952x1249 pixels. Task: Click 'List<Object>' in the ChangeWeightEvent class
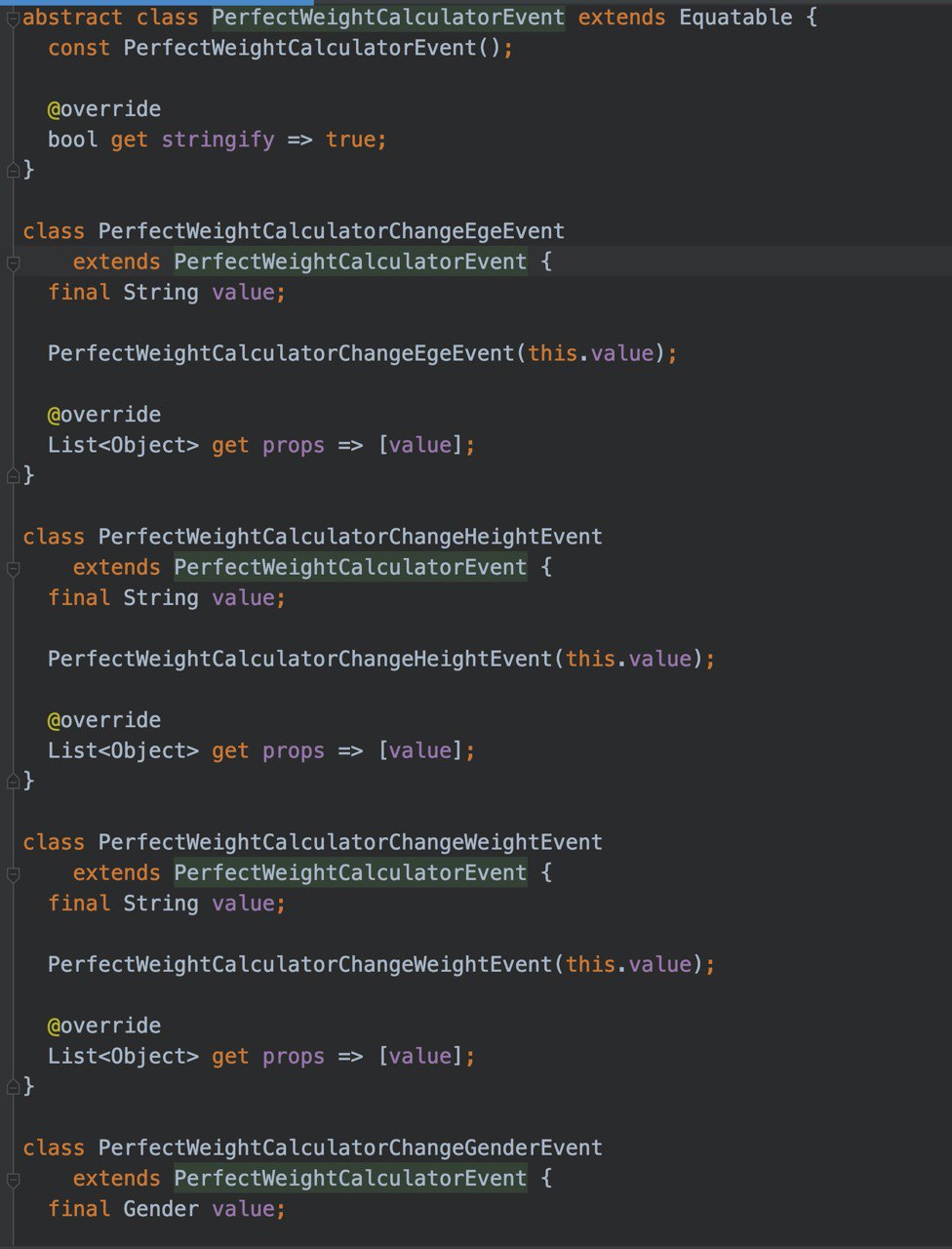(124, 1057)
